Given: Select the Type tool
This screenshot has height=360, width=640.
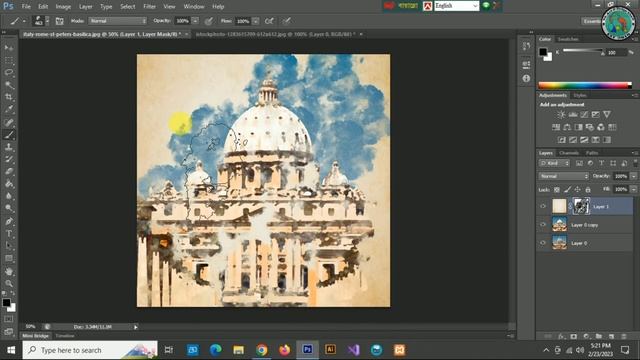Looking at the screenshot, I should (x=9, y=234).
